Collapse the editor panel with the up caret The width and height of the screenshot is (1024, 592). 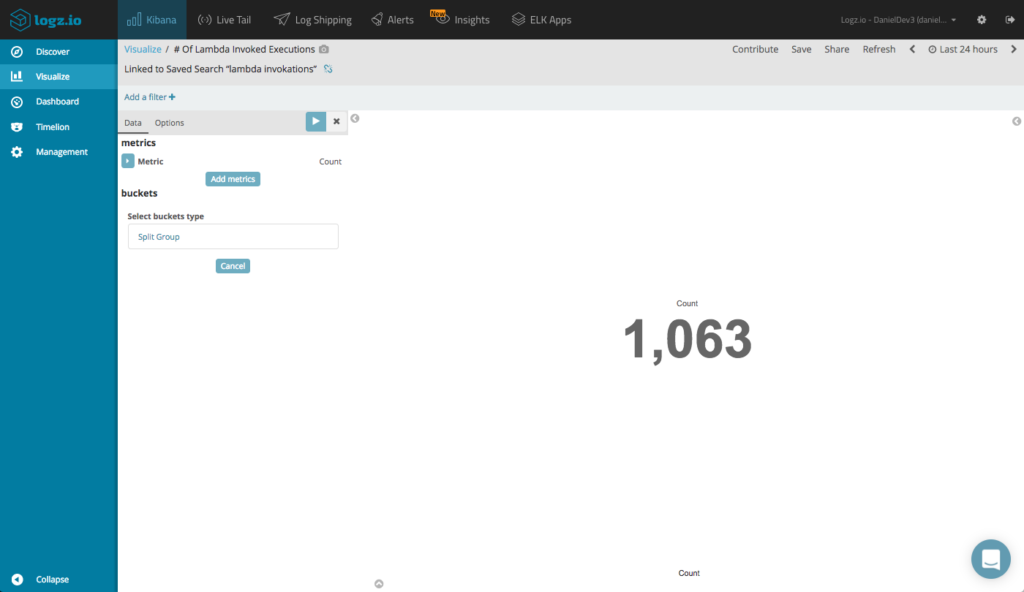tap(379, 582)
